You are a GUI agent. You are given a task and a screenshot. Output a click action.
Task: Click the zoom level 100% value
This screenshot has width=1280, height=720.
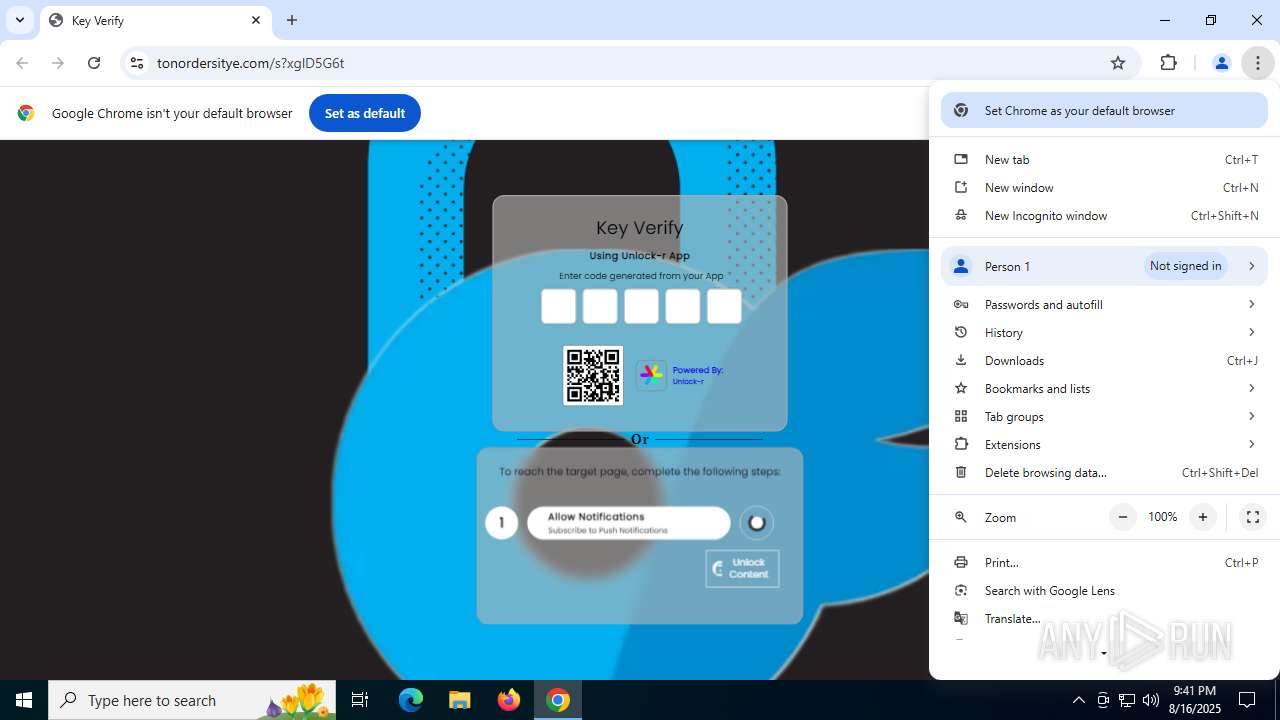pyautogui.click(x=1163, y=517)
